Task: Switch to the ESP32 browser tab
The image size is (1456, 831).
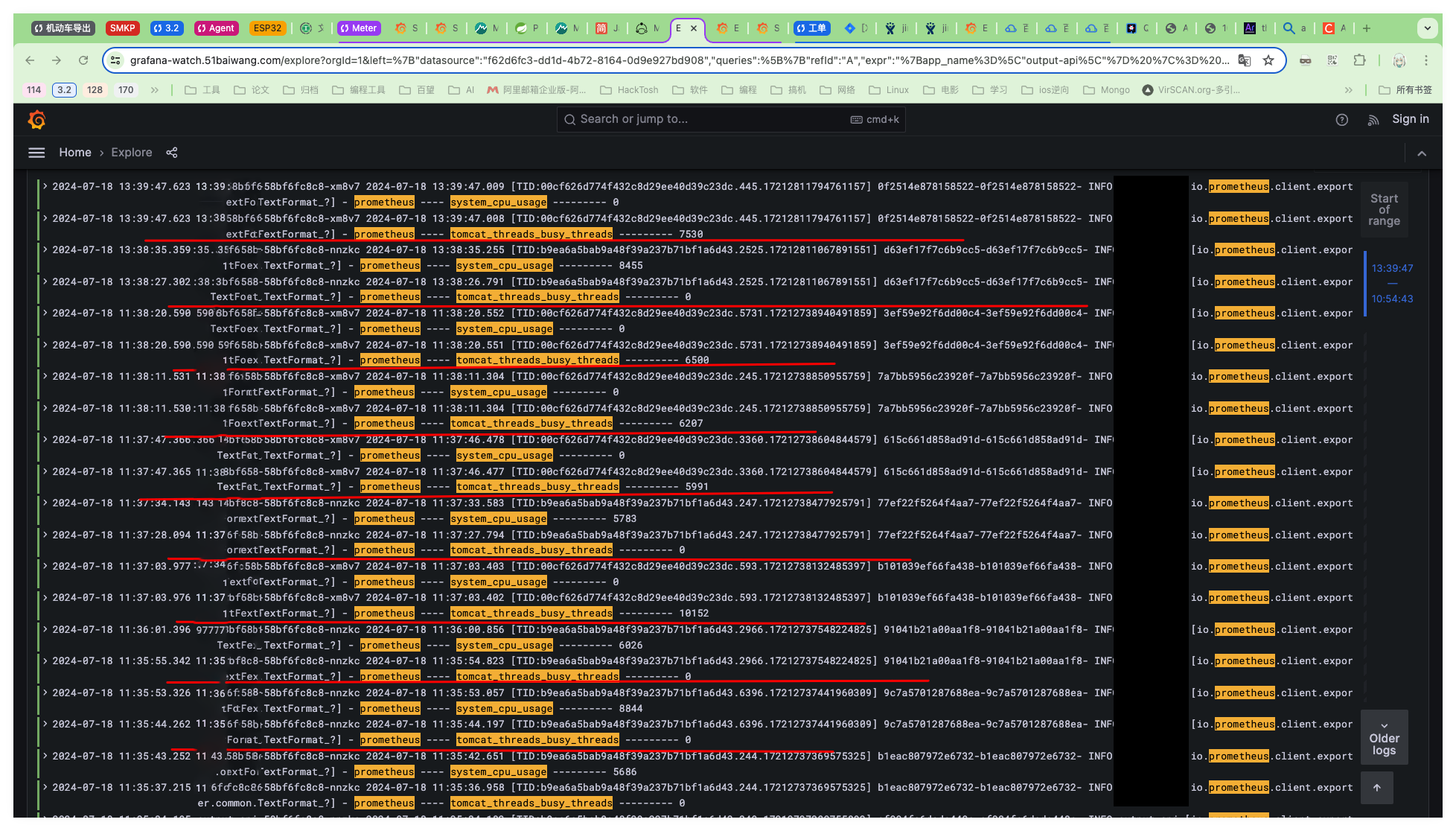Action: 267,28
